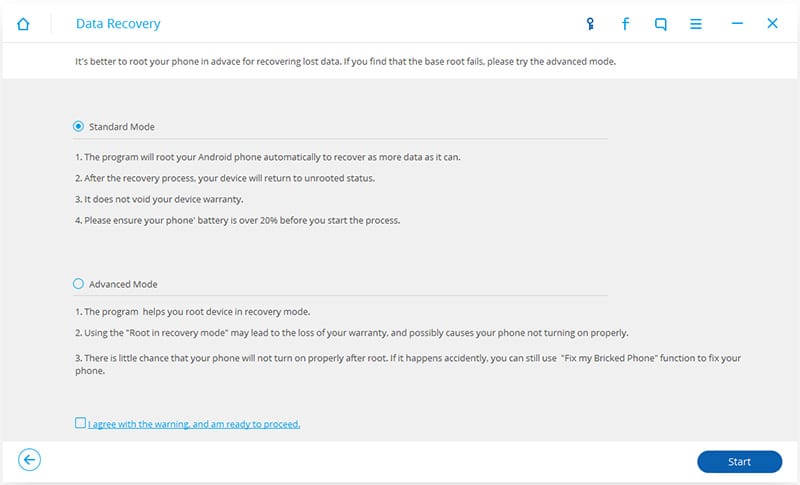
Task: Minimize the Data Recovery window
Action: pyautogui.click(x=737, y=24)
